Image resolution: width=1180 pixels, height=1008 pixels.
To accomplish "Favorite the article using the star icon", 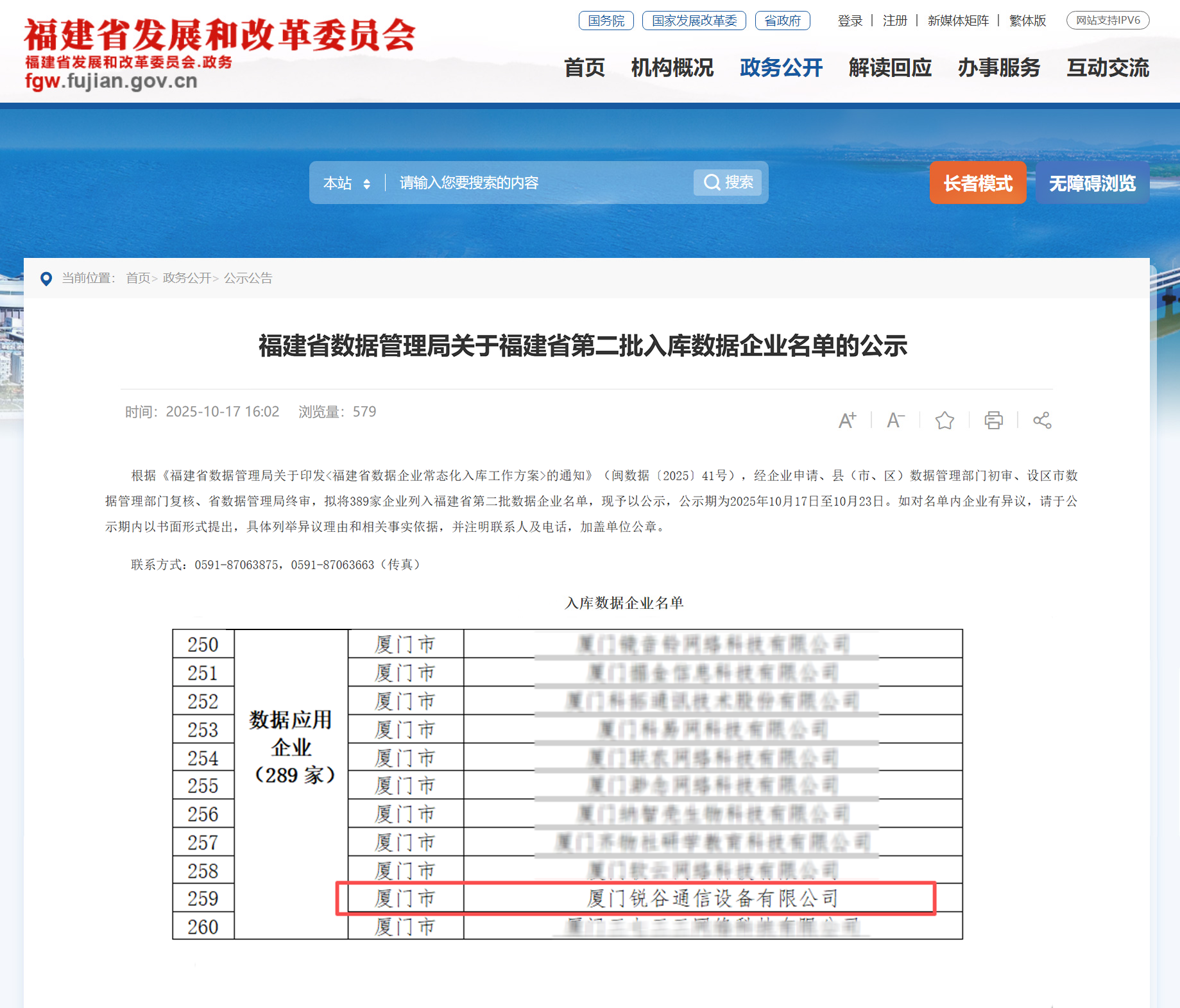I will [x=944, y=420].
